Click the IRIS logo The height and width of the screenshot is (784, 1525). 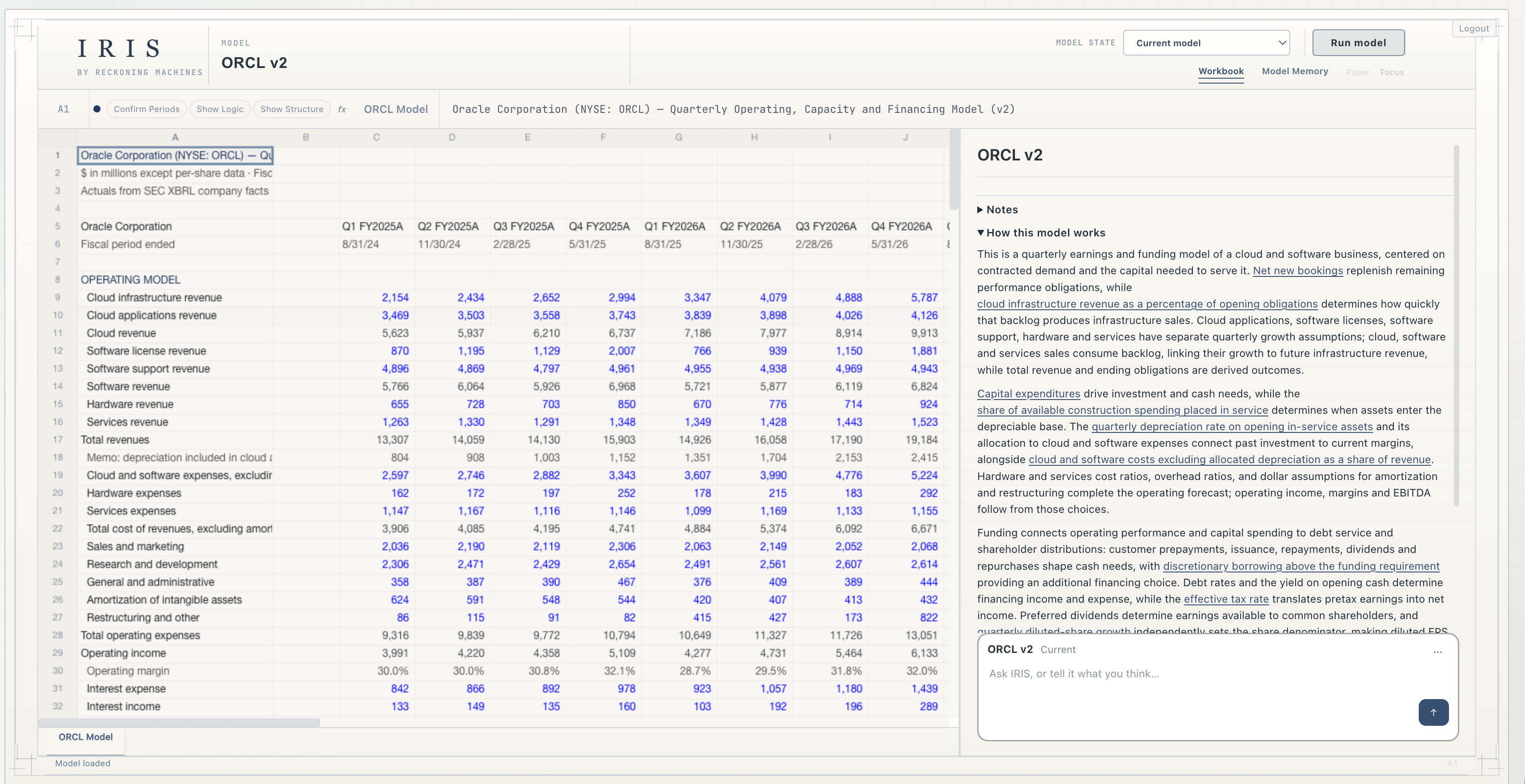click(119, 48)
